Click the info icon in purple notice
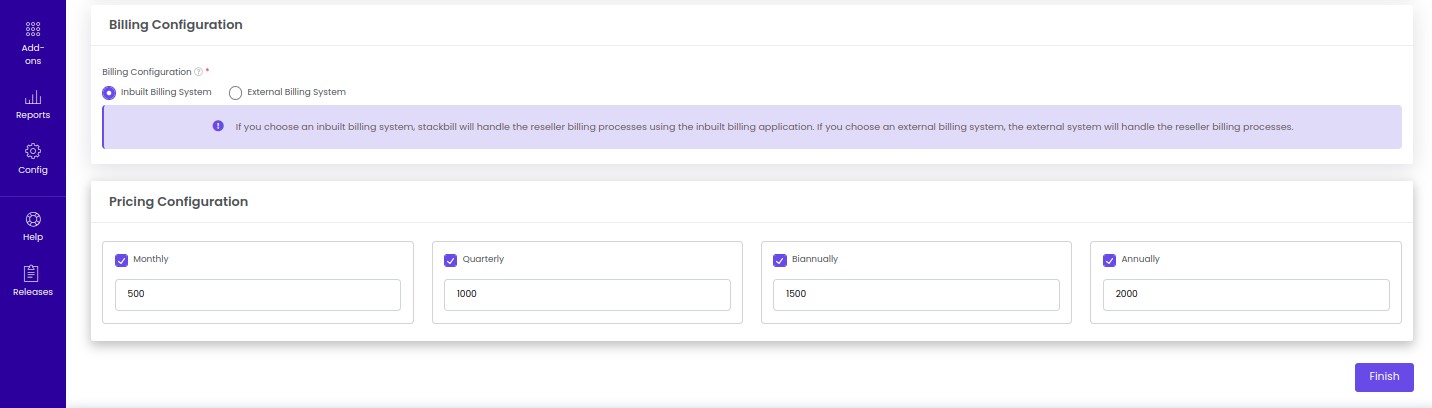The height and width of the screenshot is (408, 1432). [218, 126]
